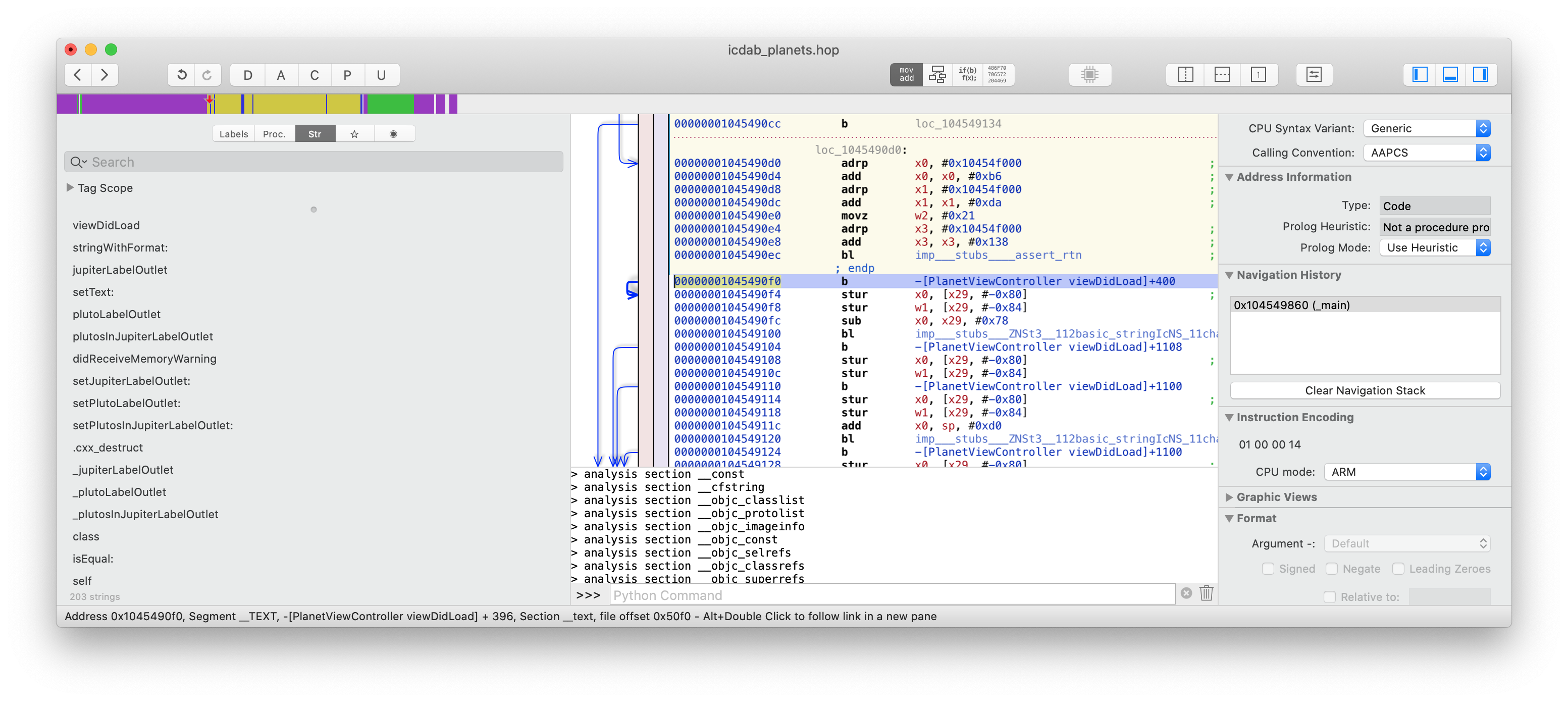Viewport: 1568px width, 702px height.
Task: Toggle the left sidebar panel
Action: pyautogui.click(x=1420, y=75)
